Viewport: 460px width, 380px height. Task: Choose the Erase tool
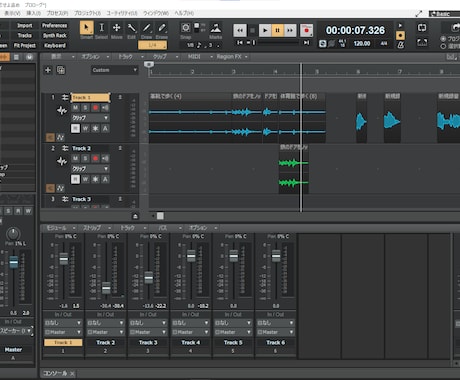tap(162, 28)
